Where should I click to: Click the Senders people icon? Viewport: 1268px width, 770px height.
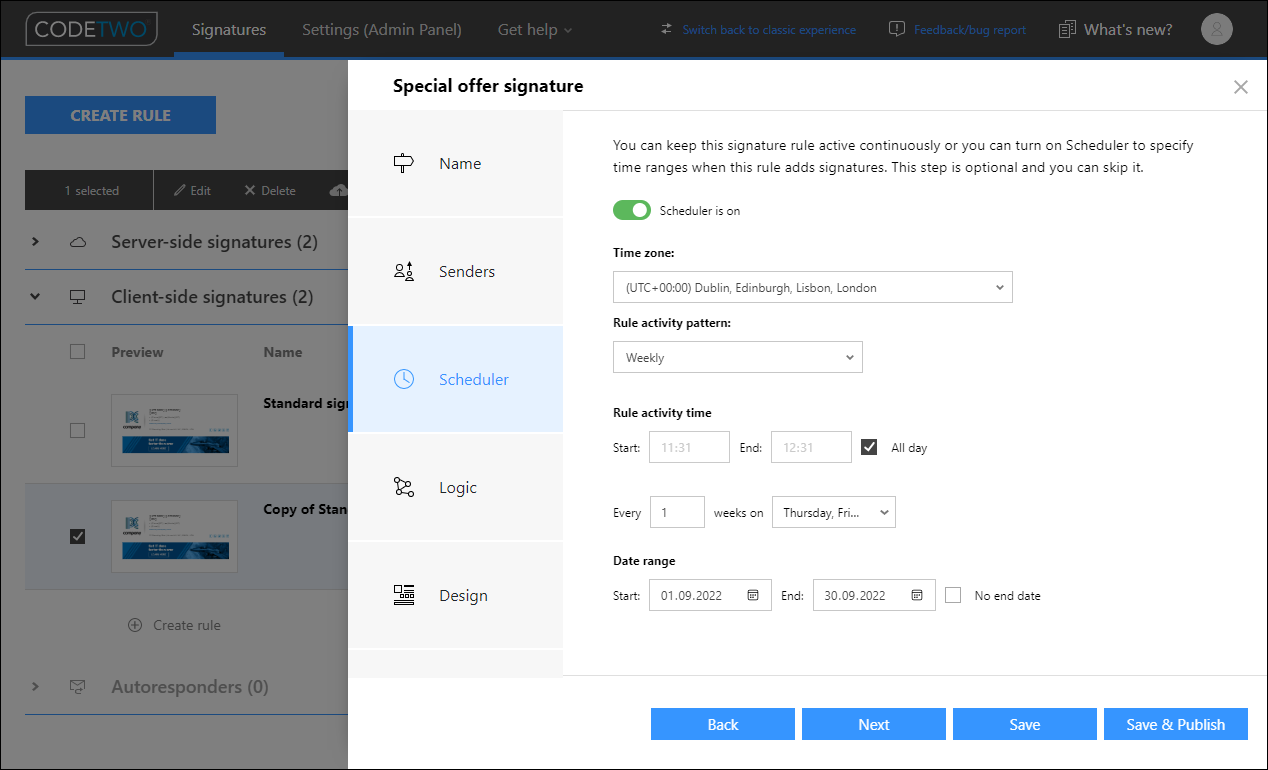tap(403, 271)
